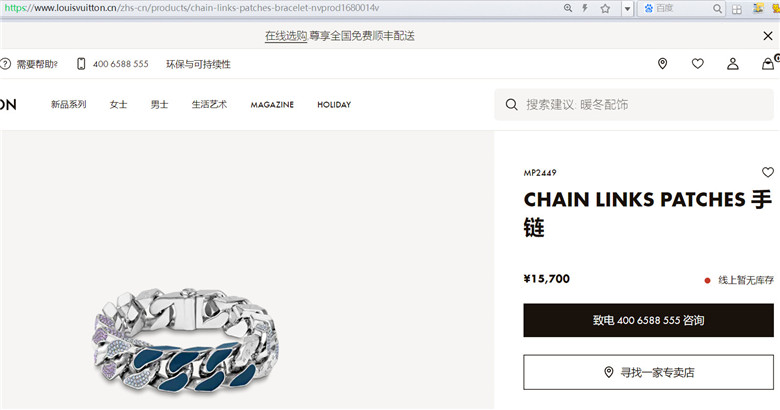Screen dimensions: 780x410
Task: Open the account profile icon
Action: (733, 64)
